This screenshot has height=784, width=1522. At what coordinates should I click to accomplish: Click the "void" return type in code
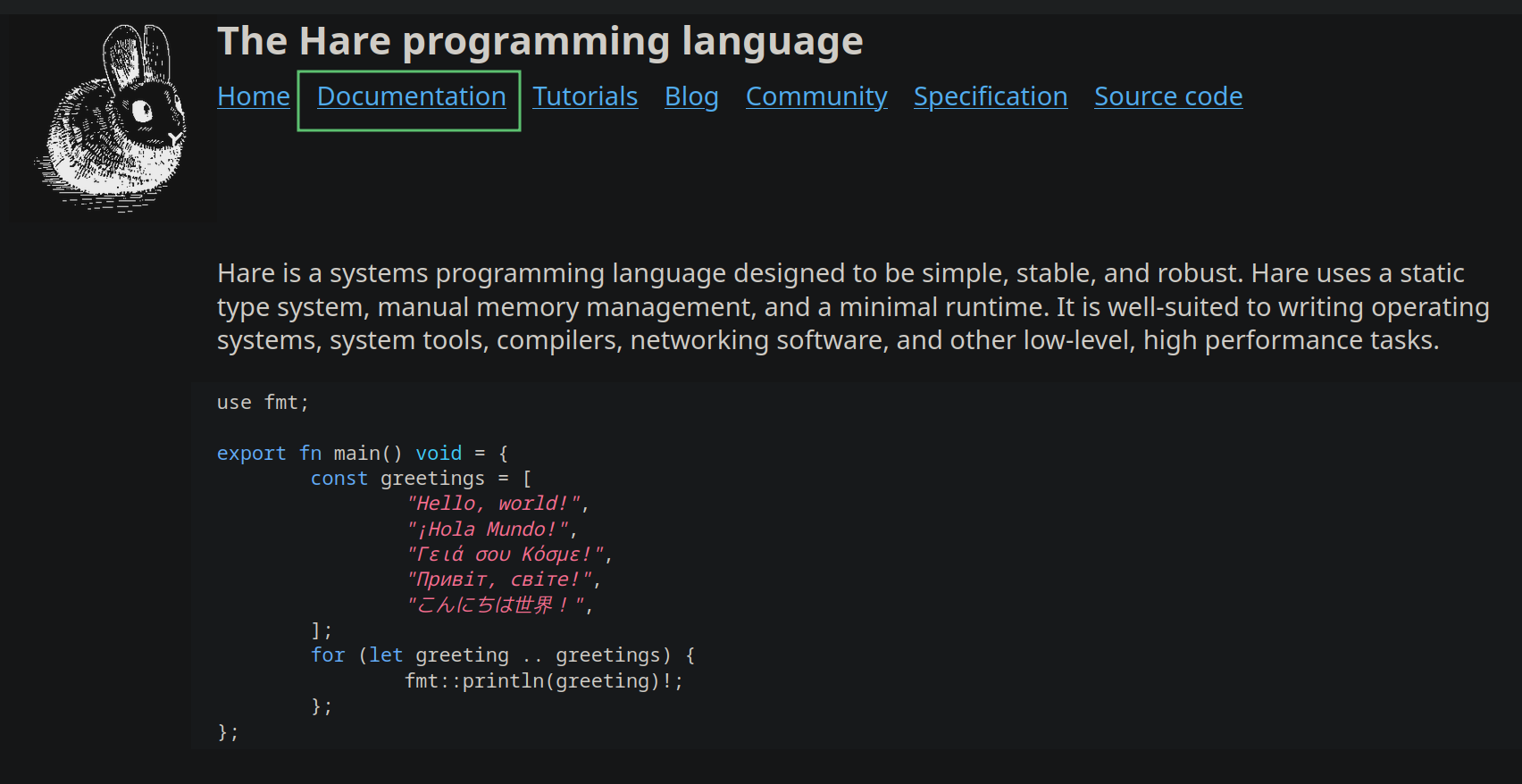[x=439, y=454]
